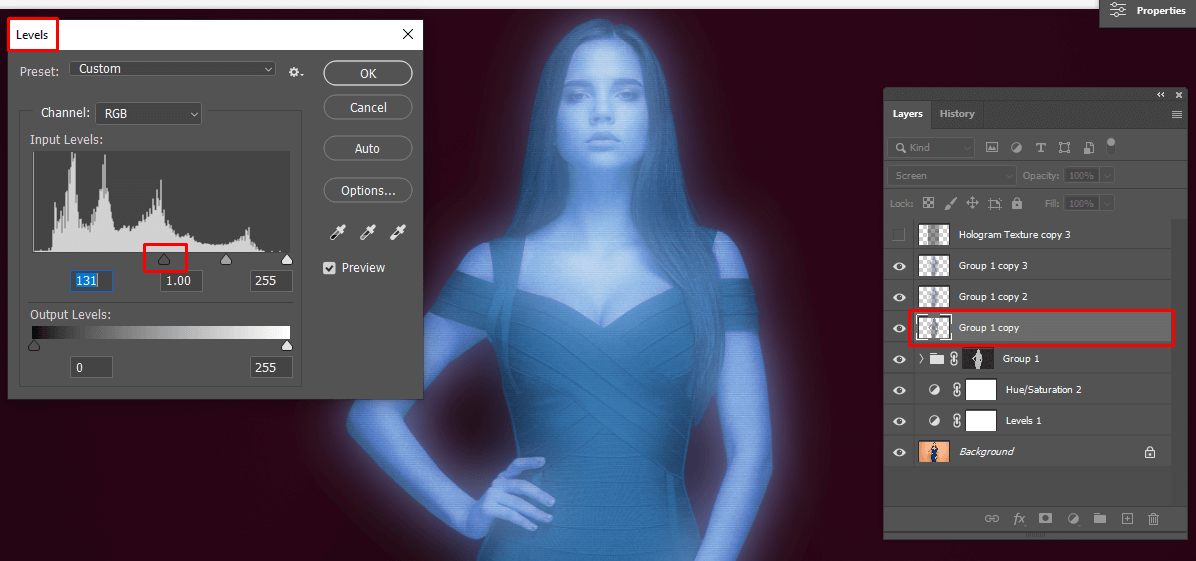This screenshot has width=1196, height=561.
Task: Delete layer with trash icon
Action: [x=1153, y=518]
